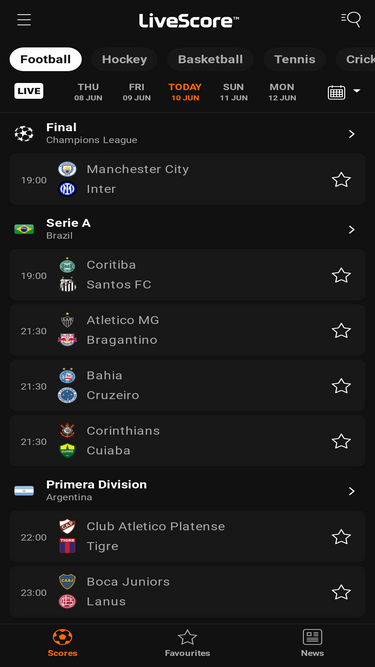Tap the Brazil flag icon

point(24,229)
